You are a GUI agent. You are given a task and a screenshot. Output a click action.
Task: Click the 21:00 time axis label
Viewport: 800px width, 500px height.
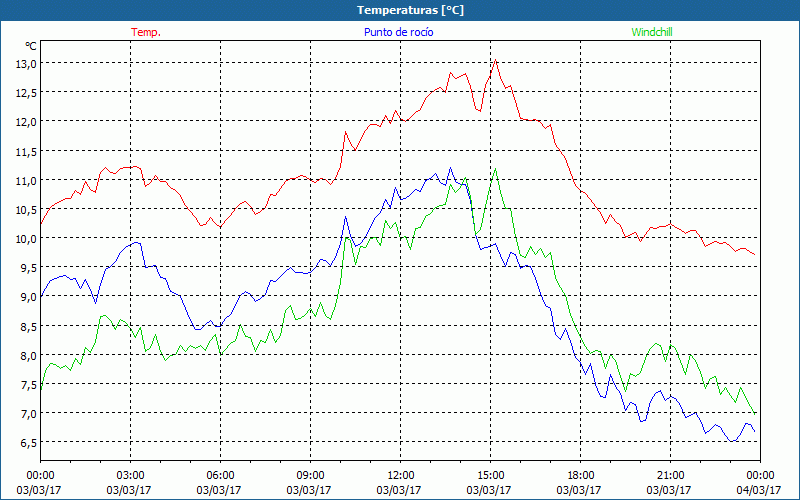coord(669,476)
